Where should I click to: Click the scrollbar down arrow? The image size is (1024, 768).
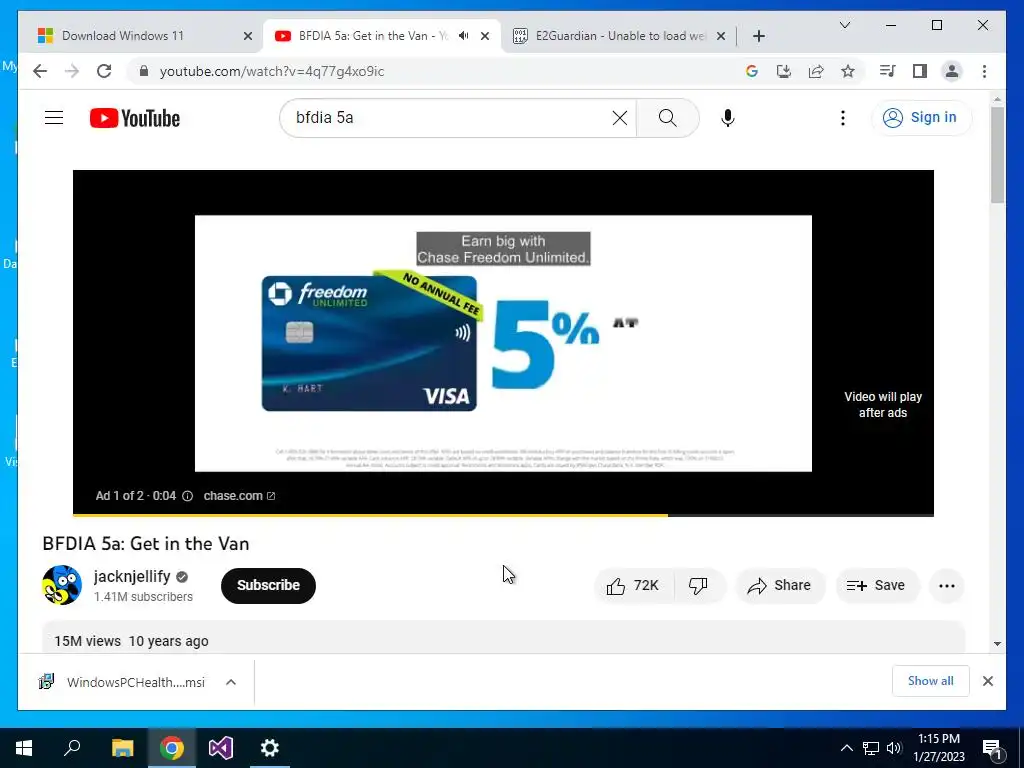pos(997,643)
